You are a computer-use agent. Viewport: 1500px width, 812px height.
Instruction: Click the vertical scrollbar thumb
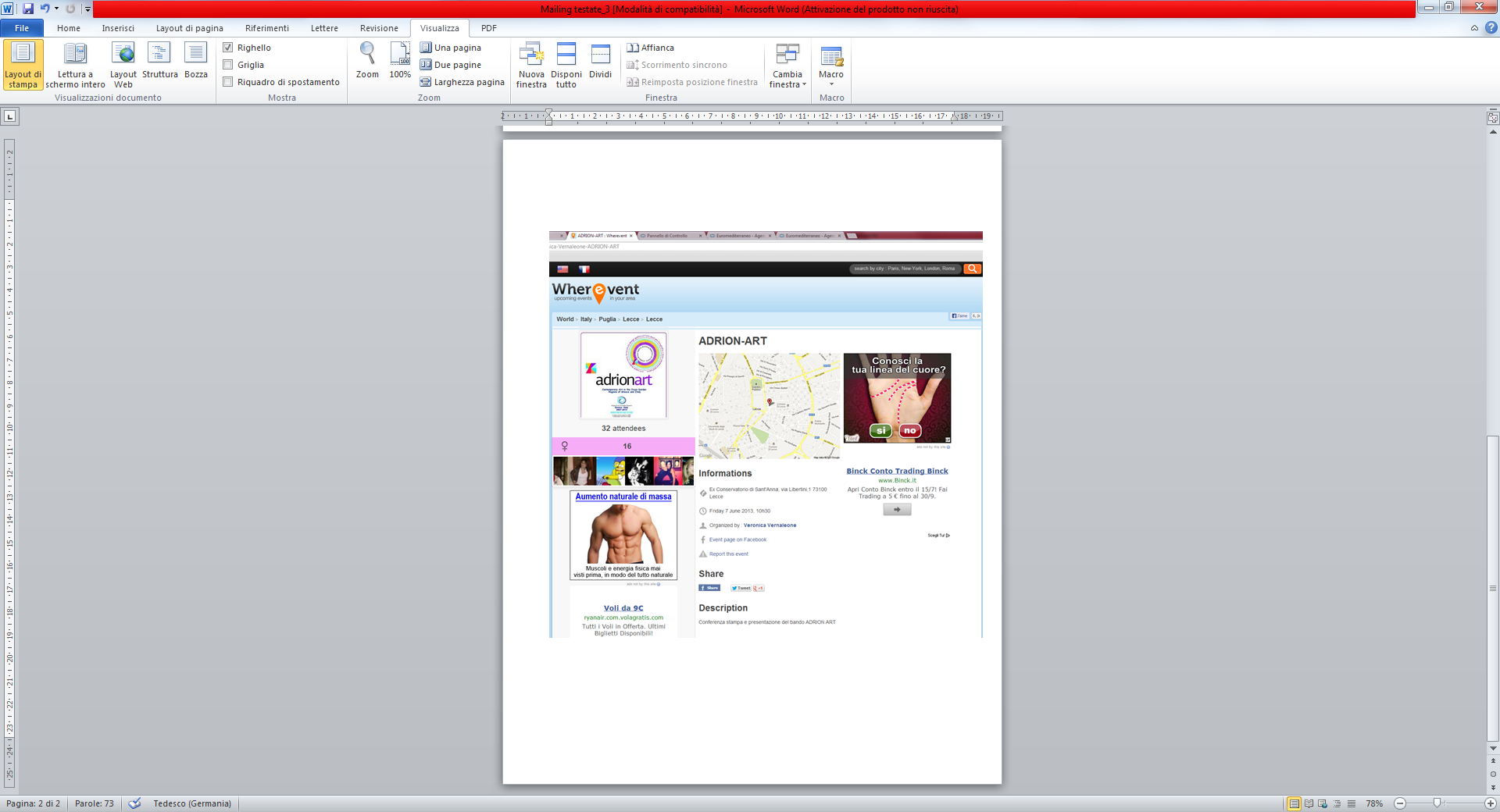[1493, 588]
